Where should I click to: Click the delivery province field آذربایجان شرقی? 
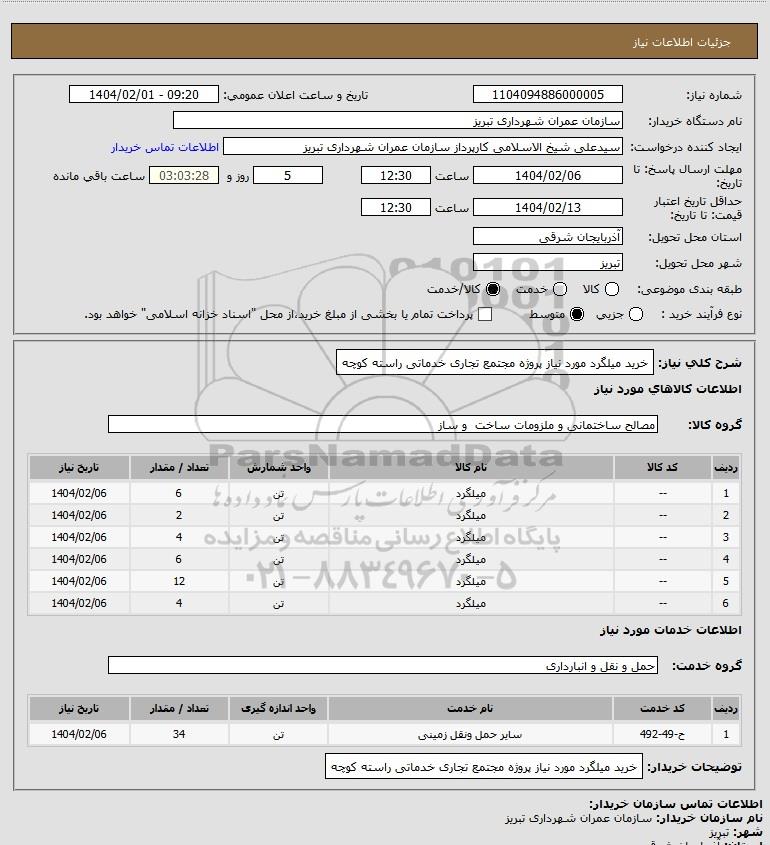[x=547, y=237]
